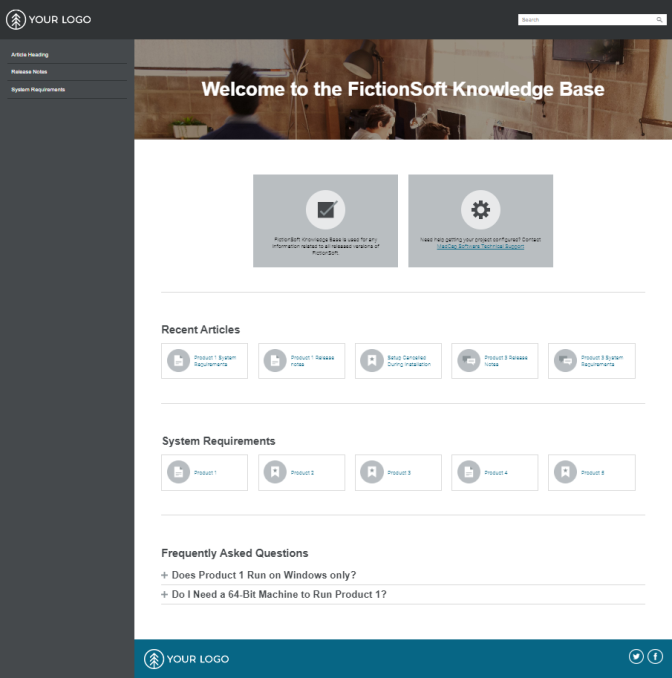Open Product 1 System Requirements article
Viewport: 672px width, 678px height.
tap(215, 361)
